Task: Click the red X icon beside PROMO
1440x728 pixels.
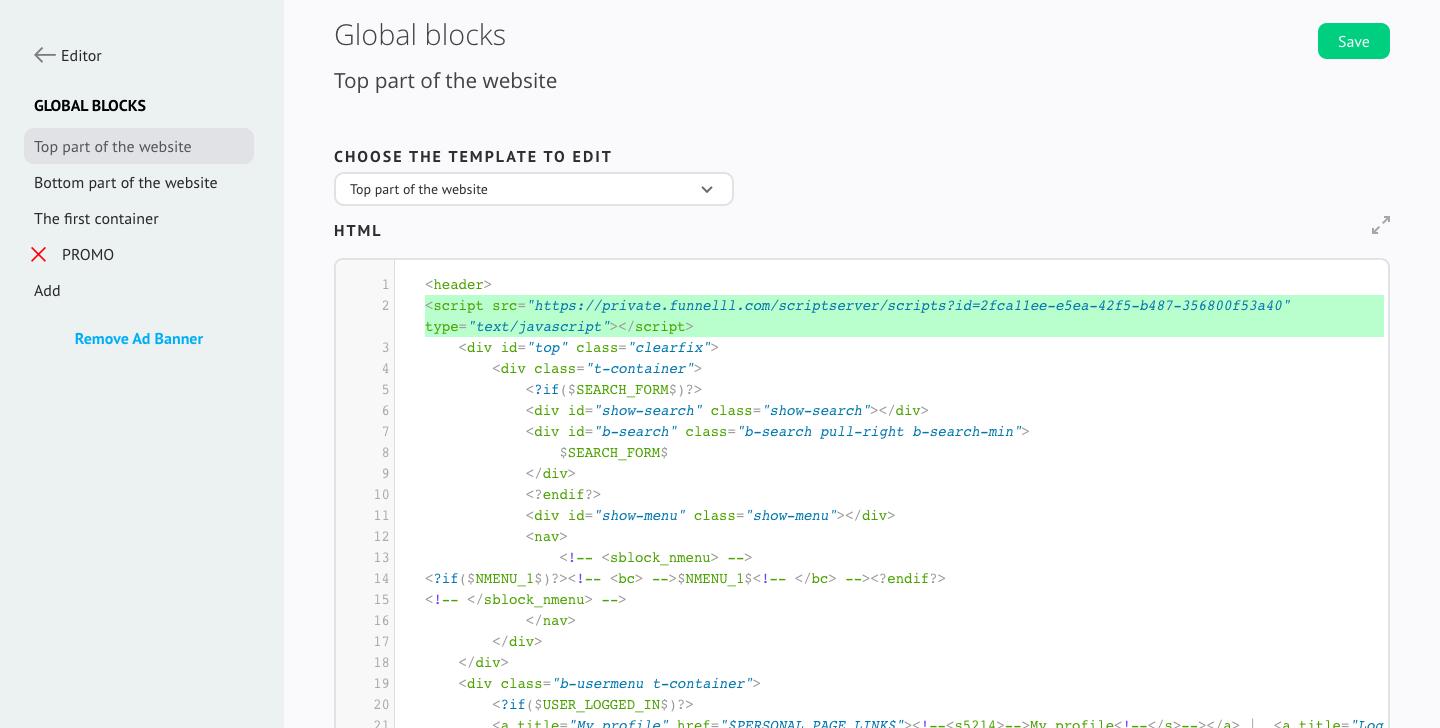Action: tap(39, 255)
